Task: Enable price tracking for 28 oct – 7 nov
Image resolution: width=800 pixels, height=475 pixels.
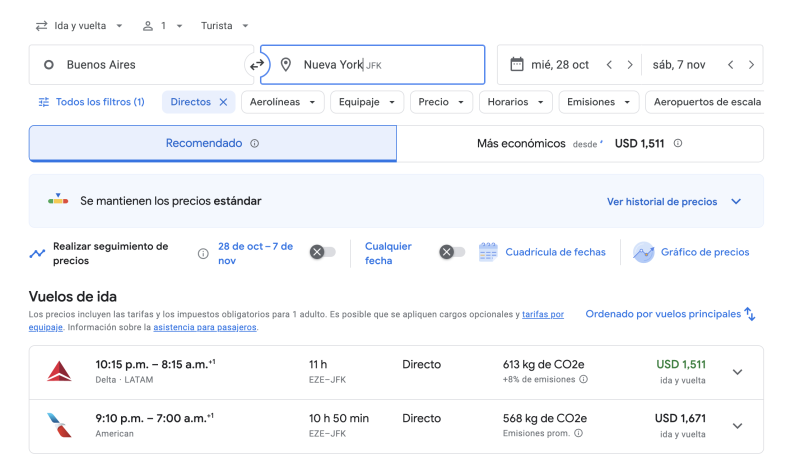Action: (322, 252)
